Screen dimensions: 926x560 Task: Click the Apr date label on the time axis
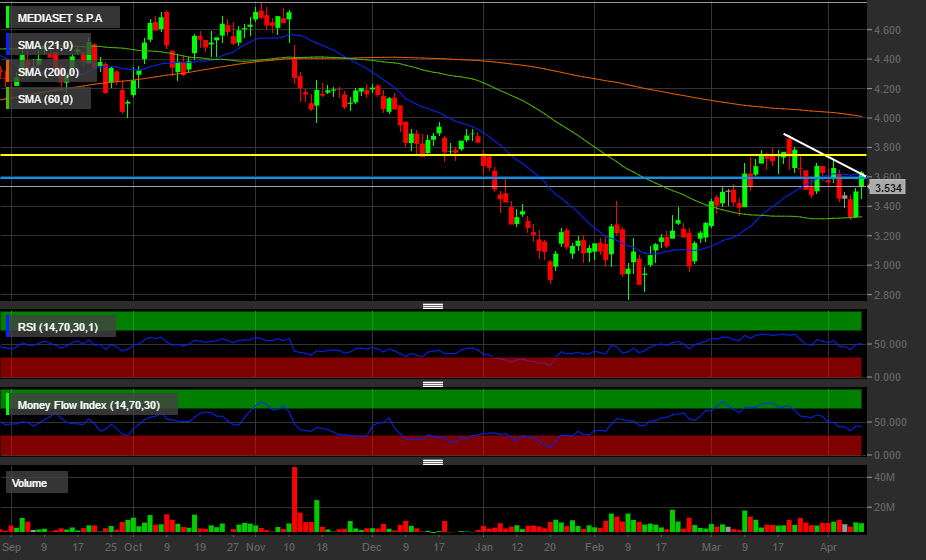coord(828,547)
